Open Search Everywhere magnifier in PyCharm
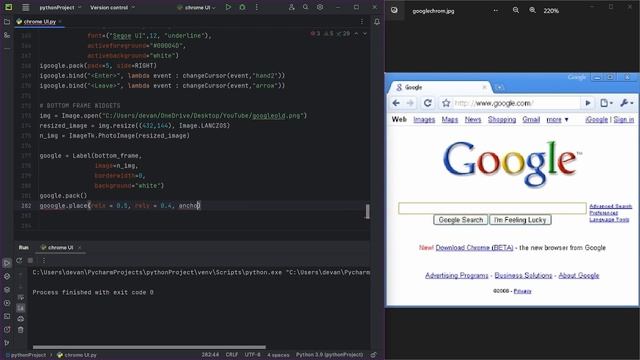Viewport: 640px width, 360px height. (306, 7)
